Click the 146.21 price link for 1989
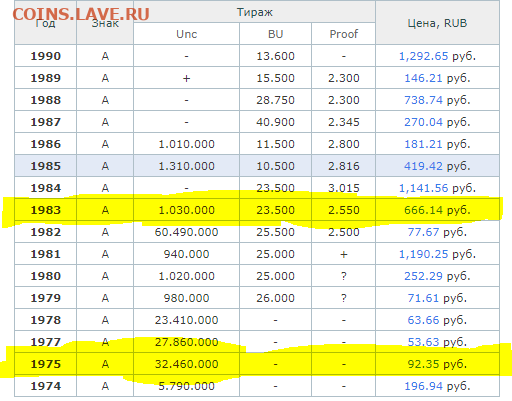 coord(423,78)
